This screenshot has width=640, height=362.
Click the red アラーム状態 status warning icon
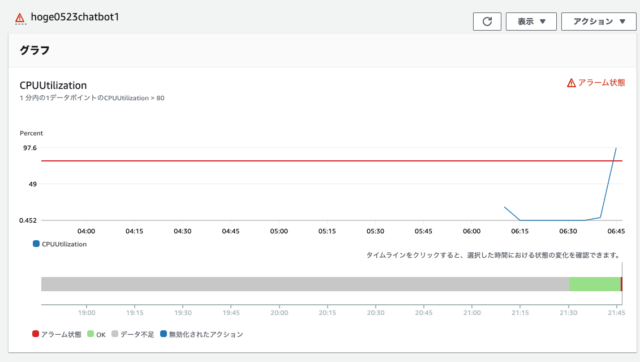(x=571, y=83)
